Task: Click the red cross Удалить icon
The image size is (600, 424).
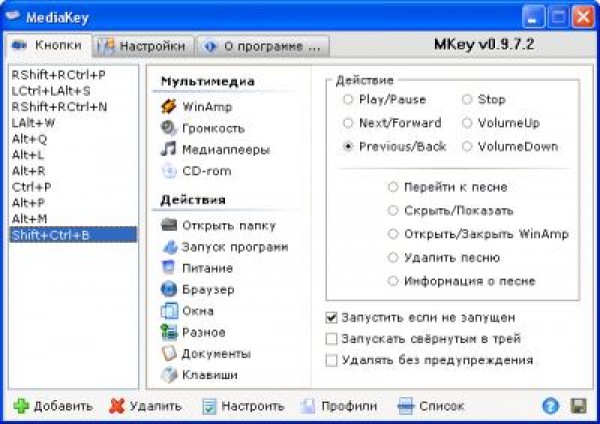Action: (117, 406)
